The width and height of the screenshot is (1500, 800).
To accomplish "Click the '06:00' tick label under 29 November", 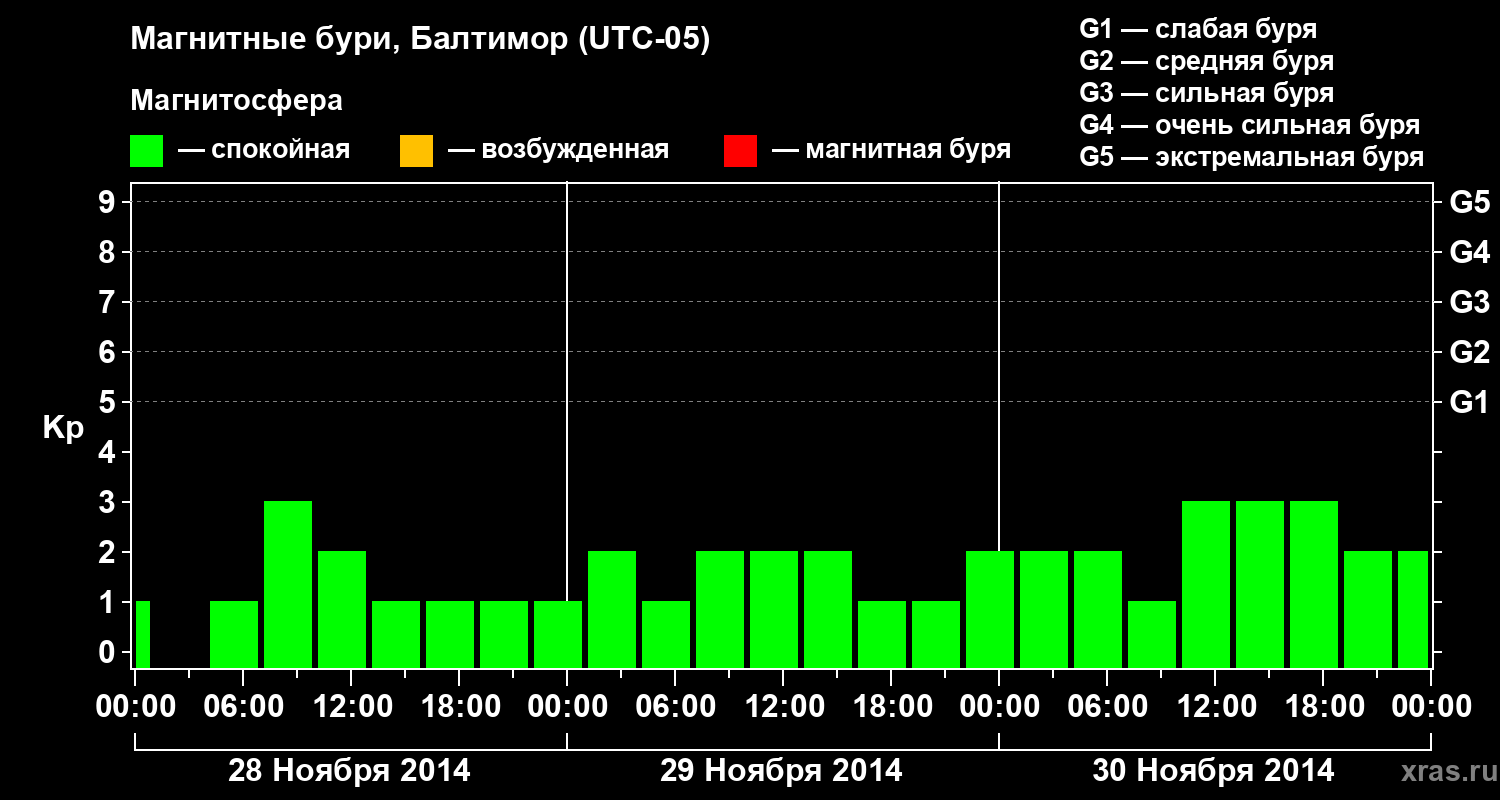I will (674, 707).
